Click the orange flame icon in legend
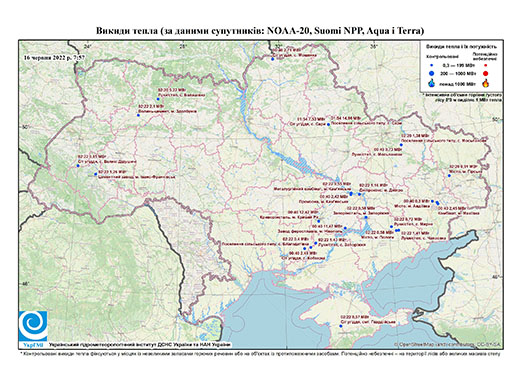Screen dimensions: 520x368 [485, 83]
